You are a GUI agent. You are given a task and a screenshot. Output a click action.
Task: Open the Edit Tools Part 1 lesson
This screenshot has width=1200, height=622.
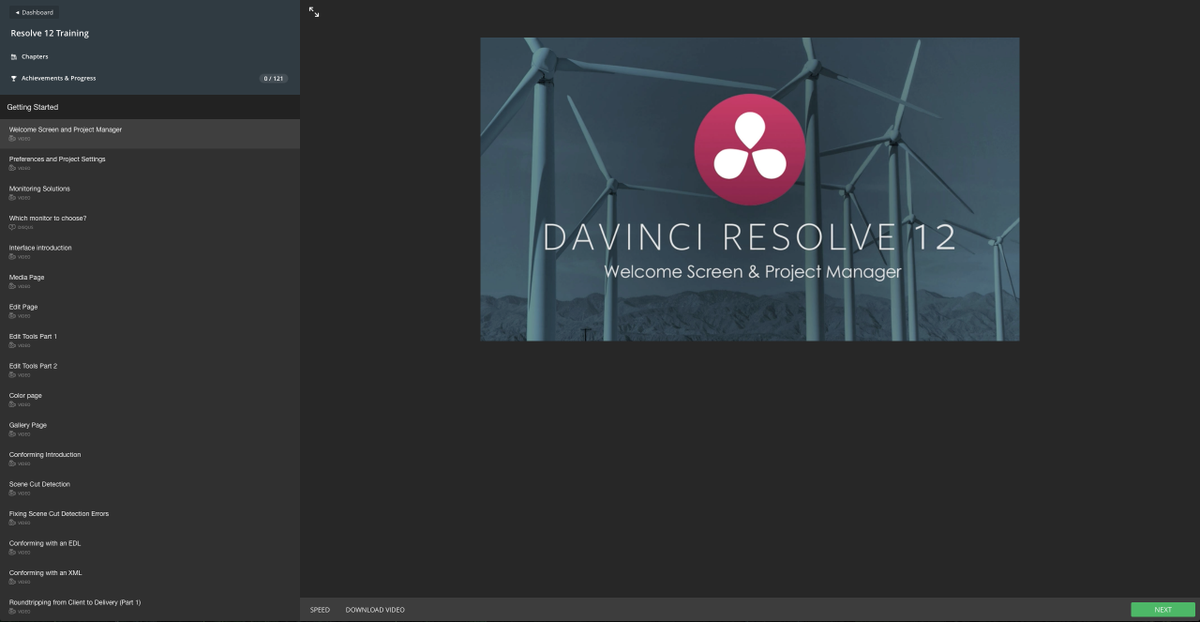[150, 340]
